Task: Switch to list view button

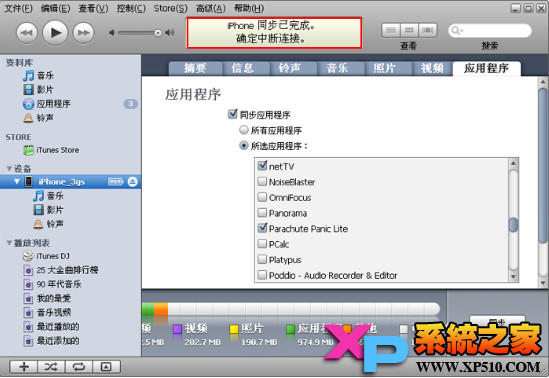Action: 391,30
